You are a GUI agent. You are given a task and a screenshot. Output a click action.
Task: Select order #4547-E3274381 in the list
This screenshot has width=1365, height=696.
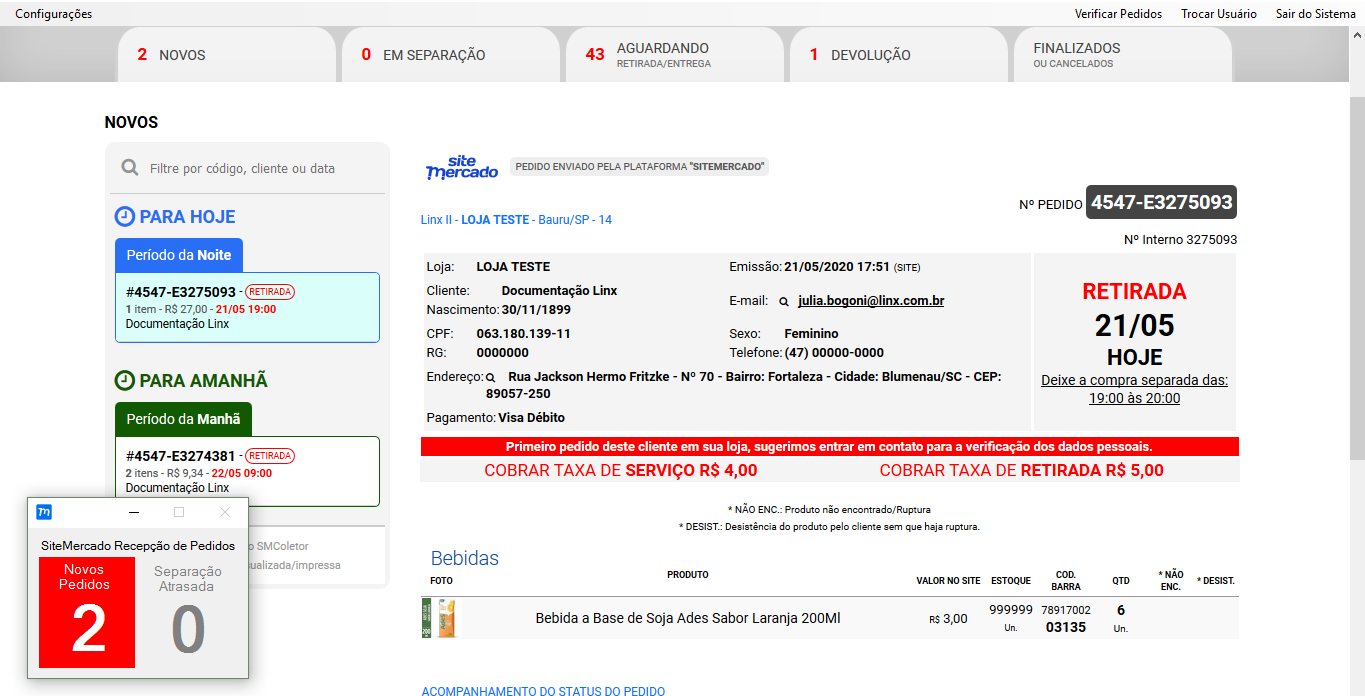click(247, 471)
